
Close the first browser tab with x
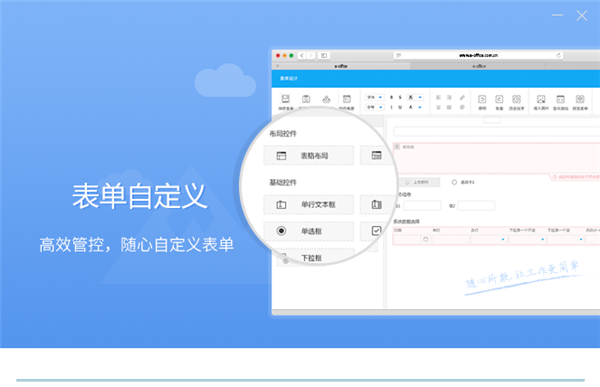coord(278,66)
